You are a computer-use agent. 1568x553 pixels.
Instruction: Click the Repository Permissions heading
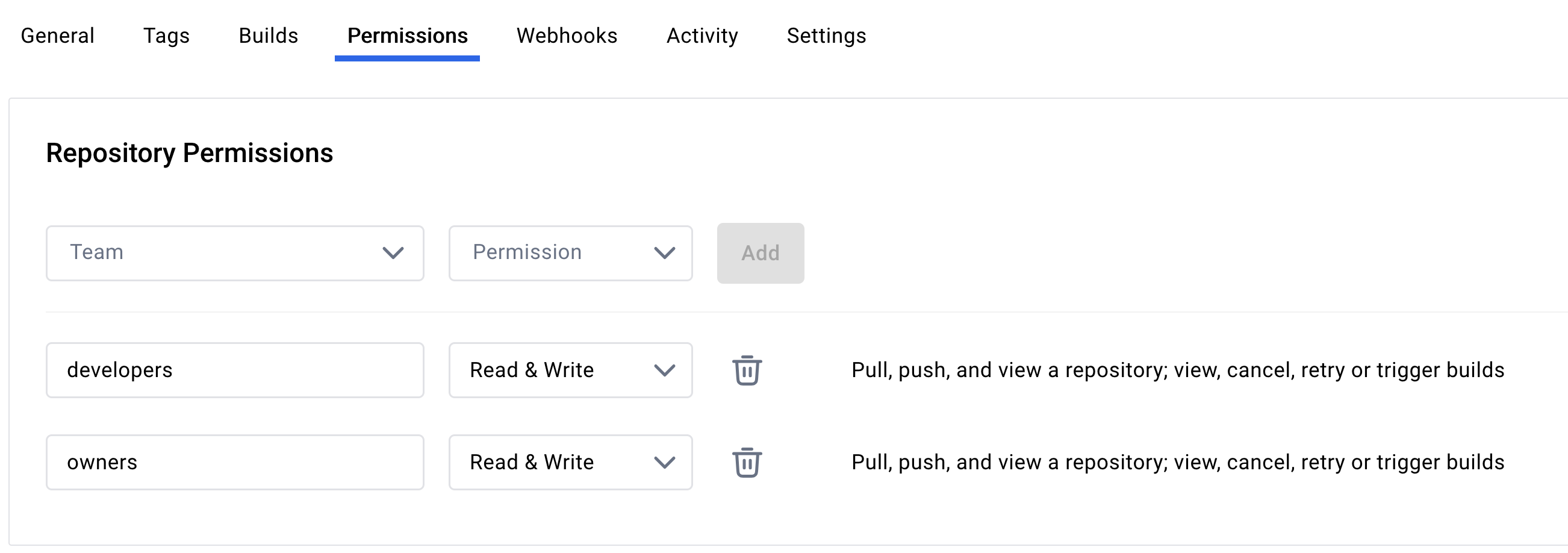click(x=189, y=153)
